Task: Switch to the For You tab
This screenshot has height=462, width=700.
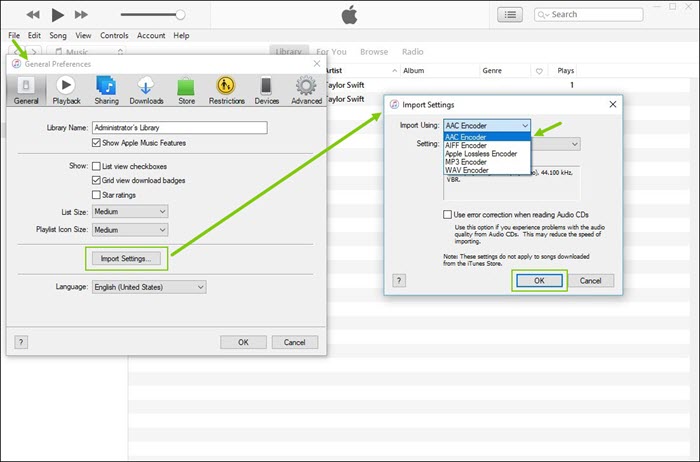Action: click(331, 52)
